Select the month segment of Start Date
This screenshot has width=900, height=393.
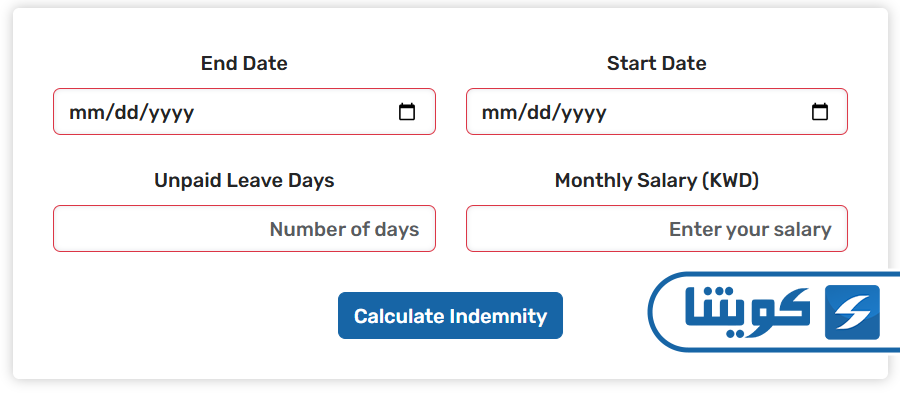(495, 112)
